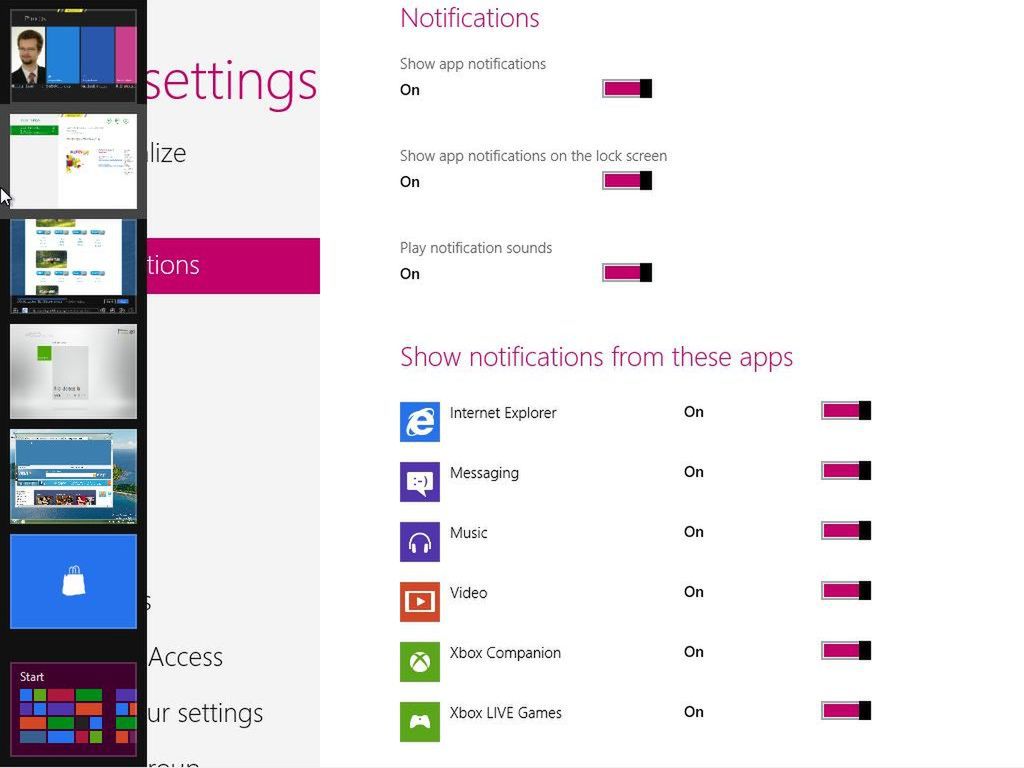1024x768 pixels.
Task: Click the Video label
Action: [x=468, y=593]
